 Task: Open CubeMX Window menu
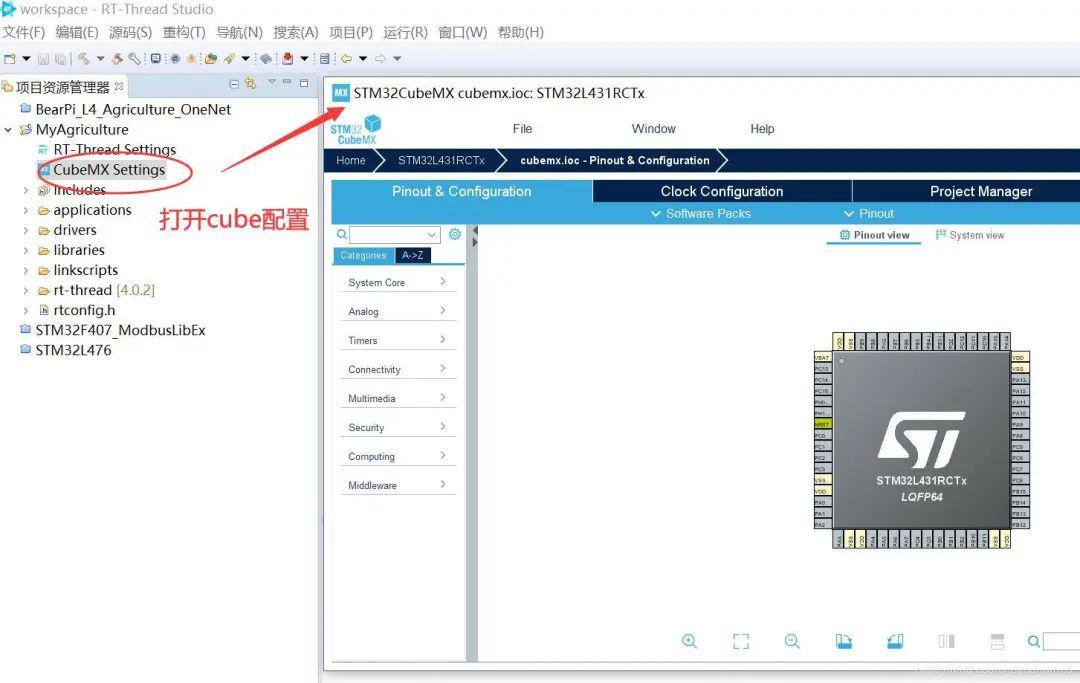pos(654,129)
